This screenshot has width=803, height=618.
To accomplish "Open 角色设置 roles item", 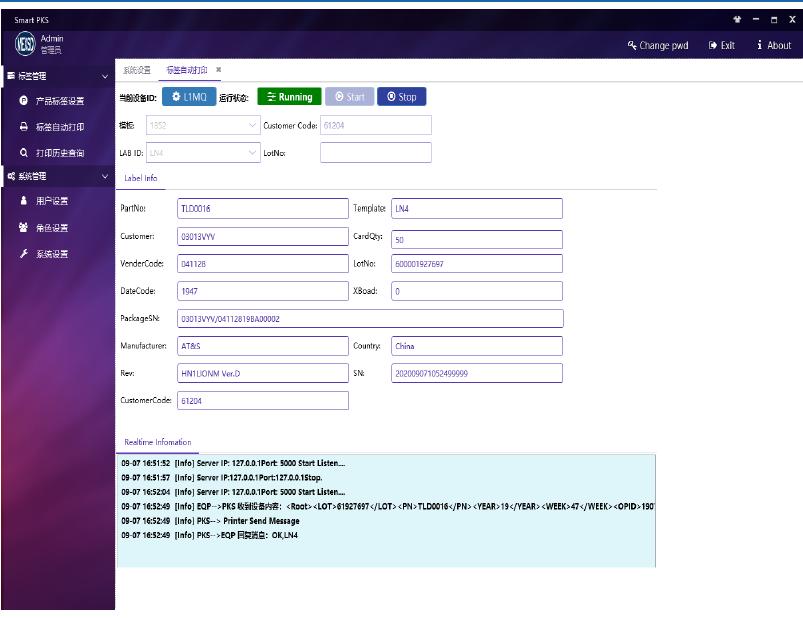I will point(52,228).
